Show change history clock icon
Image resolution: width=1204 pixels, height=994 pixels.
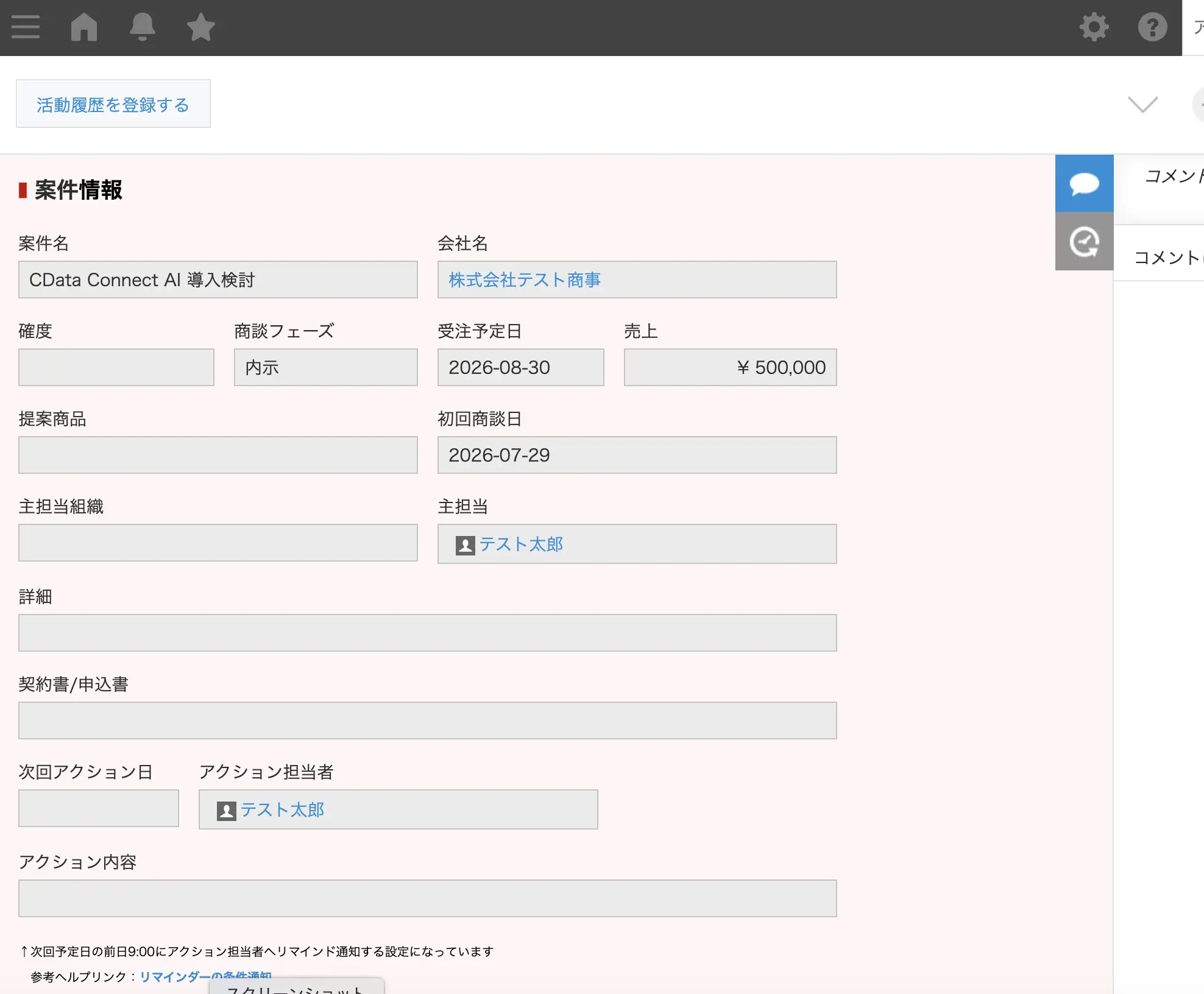click(1085, 242)
